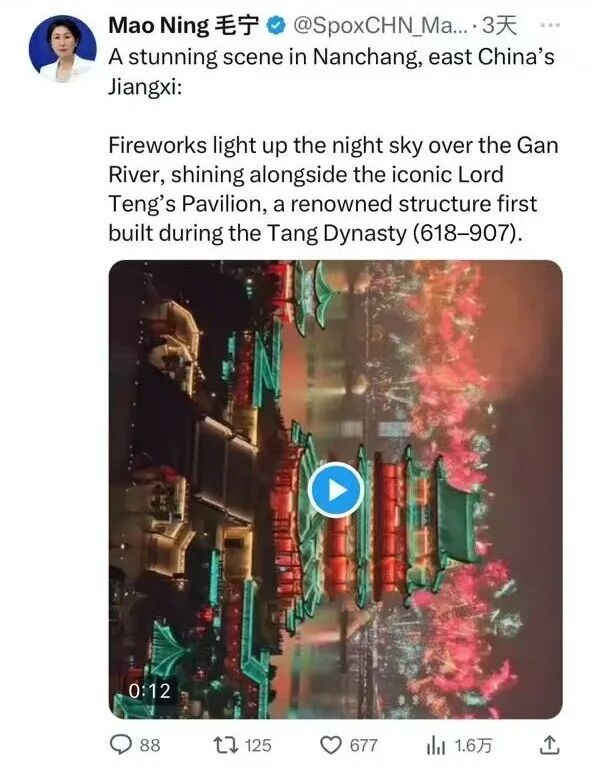Click the 88 replies count
Screen dimensions: 592x769
tap(150, 745)
